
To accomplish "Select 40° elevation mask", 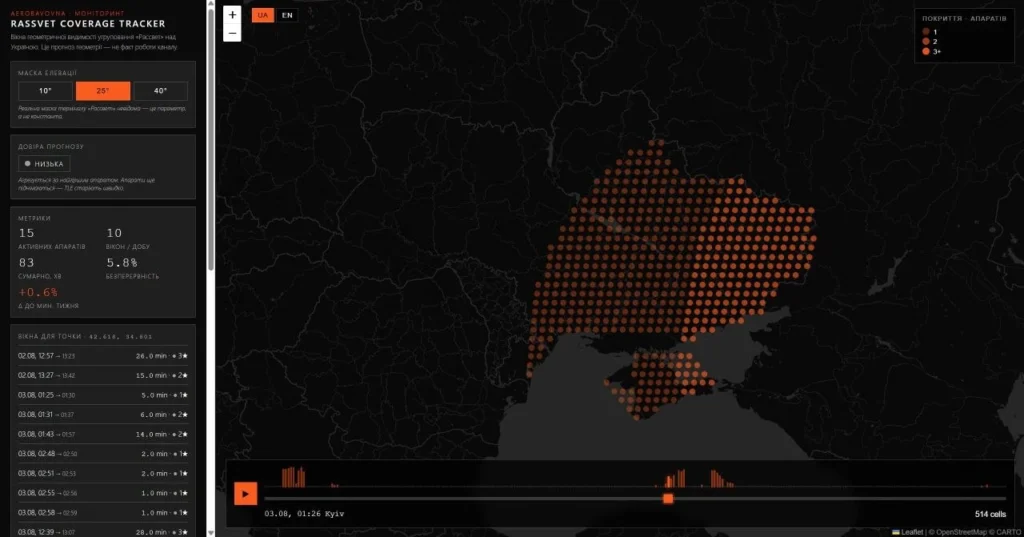I will tap(161, 91).
